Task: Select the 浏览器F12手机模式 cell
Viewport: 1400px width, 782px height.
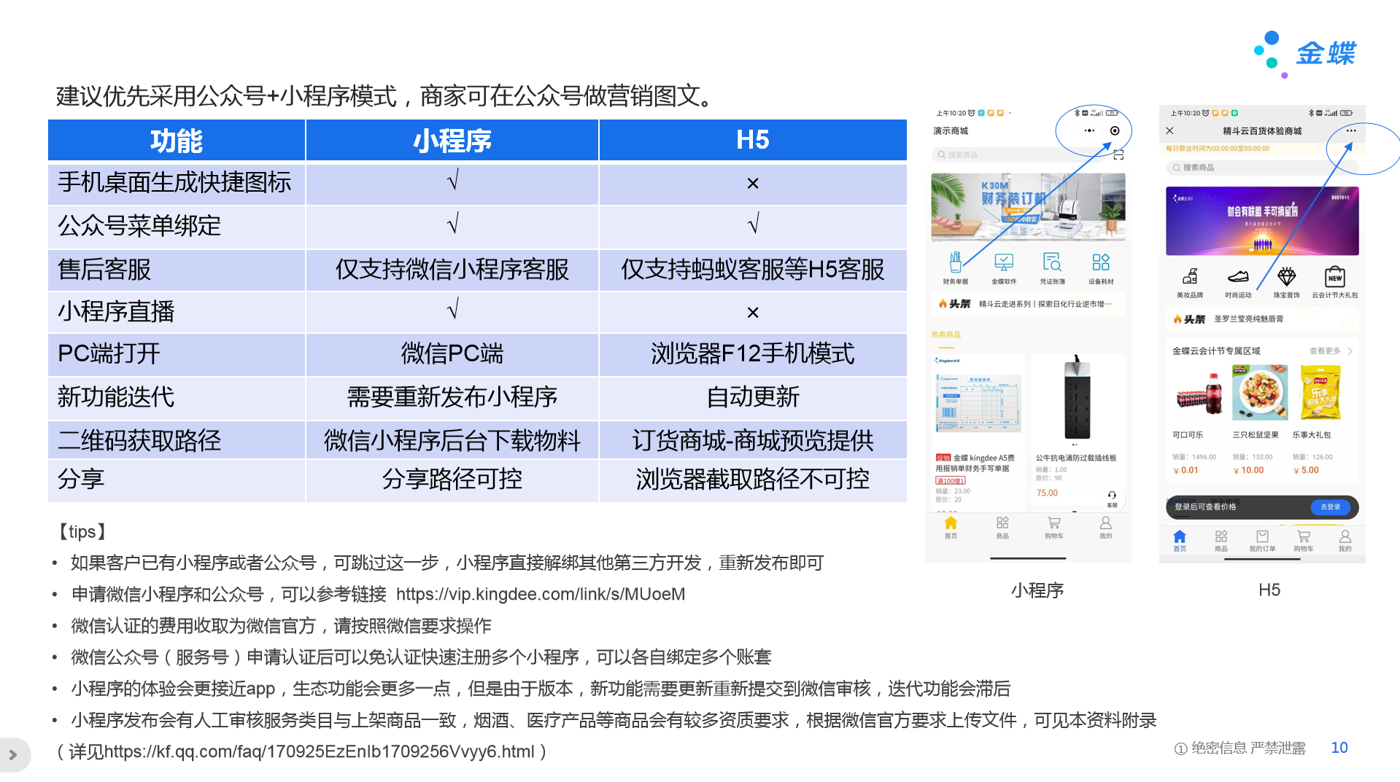Action: point(753,354)
